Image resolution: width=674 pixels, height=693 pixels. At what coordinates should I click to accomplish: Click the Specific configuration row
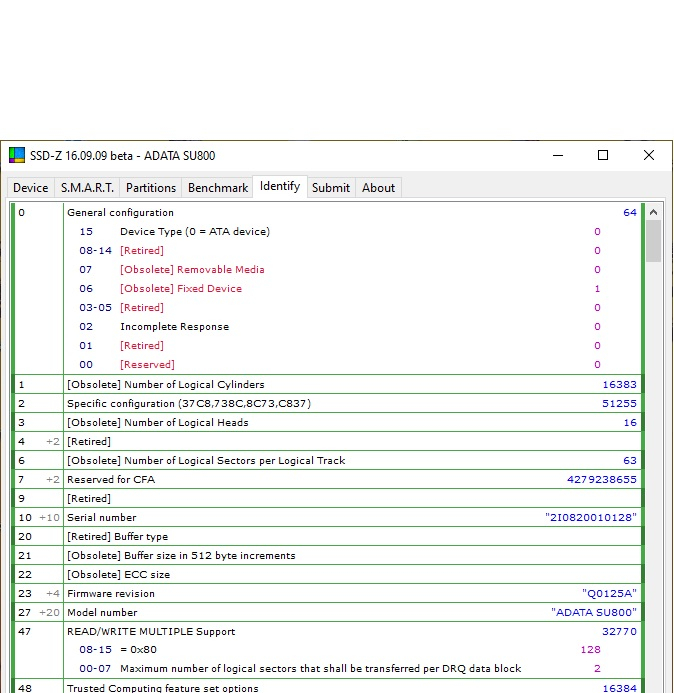click(x=327, y=404)
